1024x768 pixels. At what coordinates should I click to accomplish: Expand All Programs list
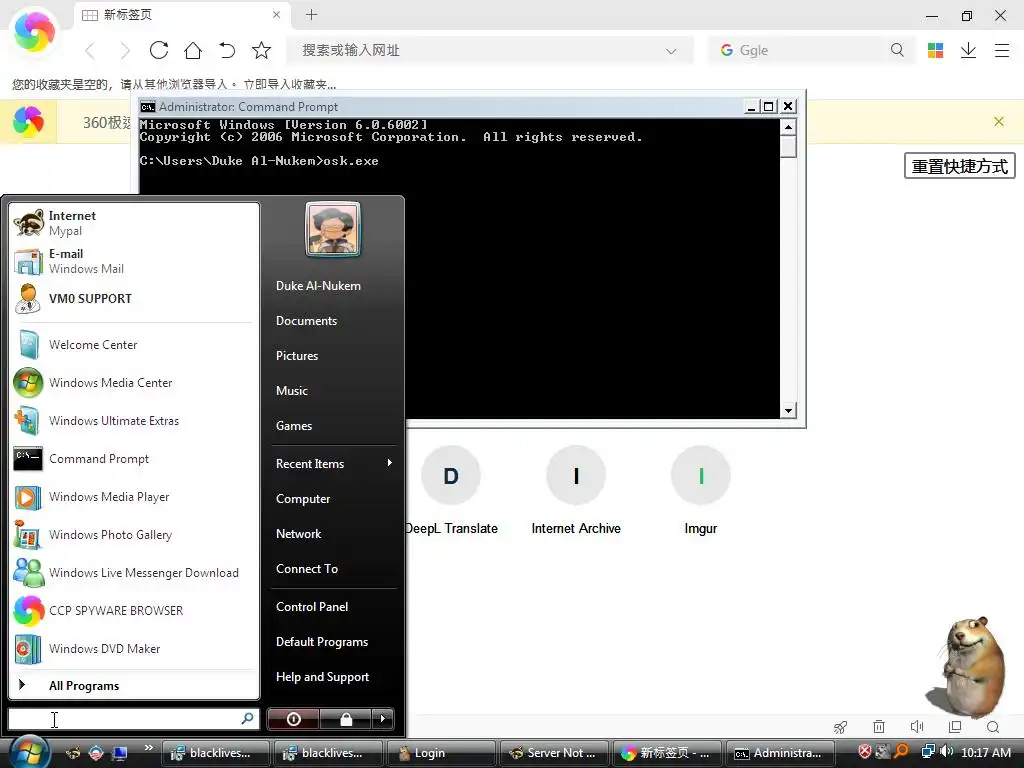pos(134,685)
